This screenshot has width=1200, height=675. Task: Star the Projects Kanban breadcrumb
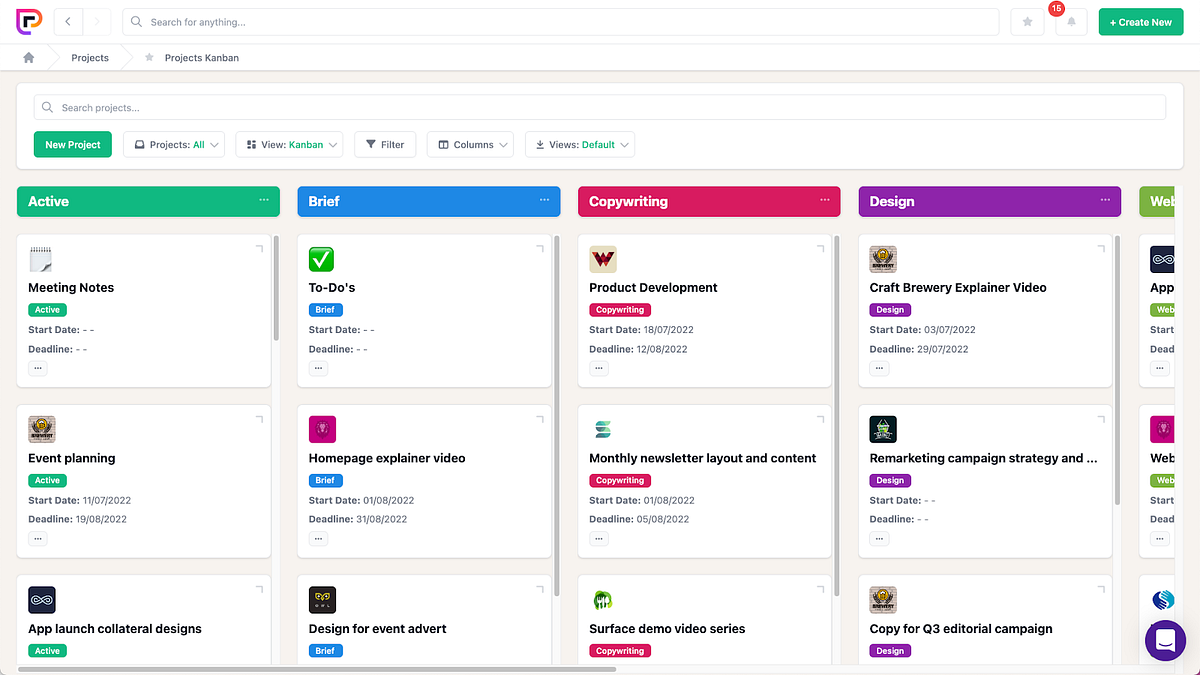coord(149,58)
